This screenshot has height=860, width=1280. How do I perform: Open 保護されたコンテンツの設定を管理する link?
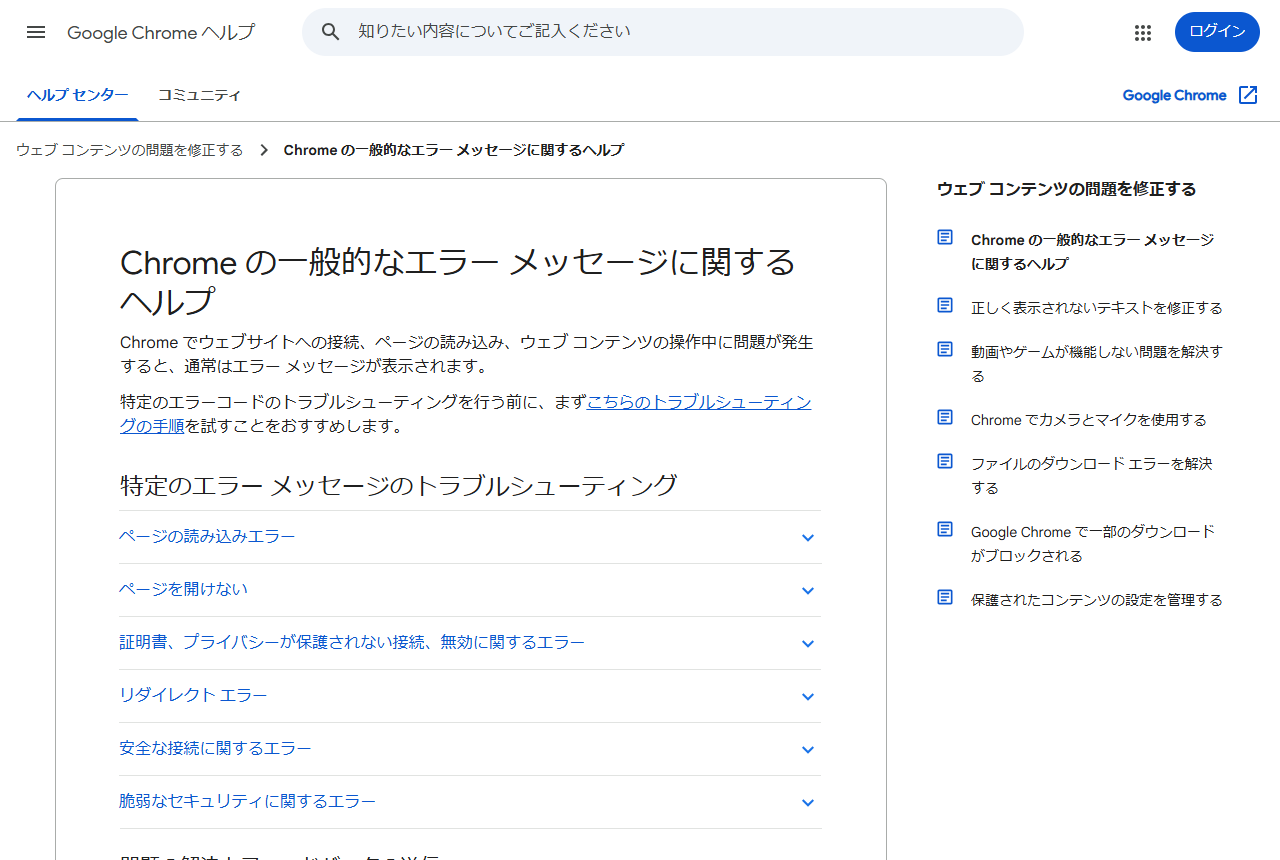[1097, 600]
